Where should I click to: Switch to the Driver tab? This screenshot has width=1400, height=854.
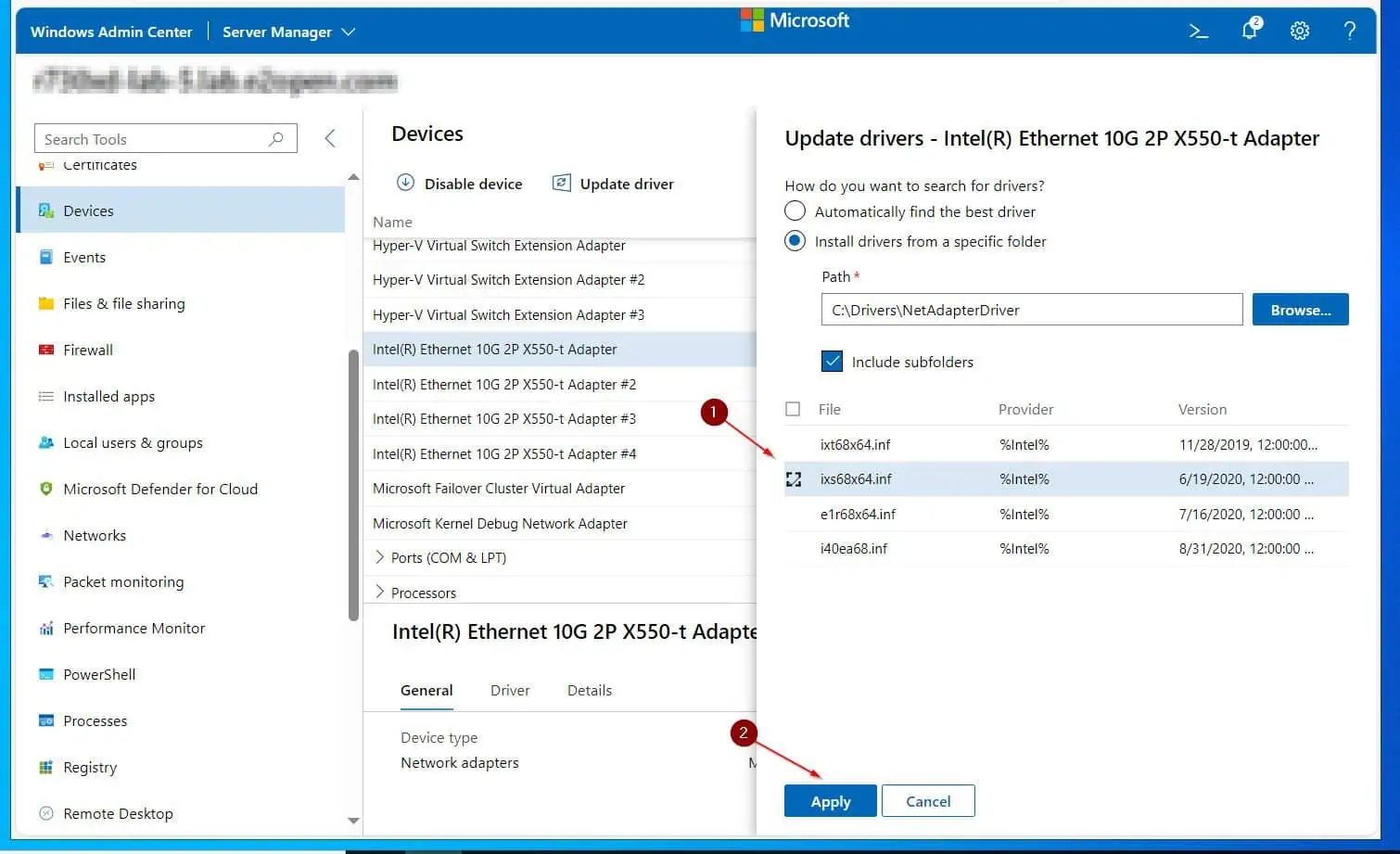tap(510, 691)
